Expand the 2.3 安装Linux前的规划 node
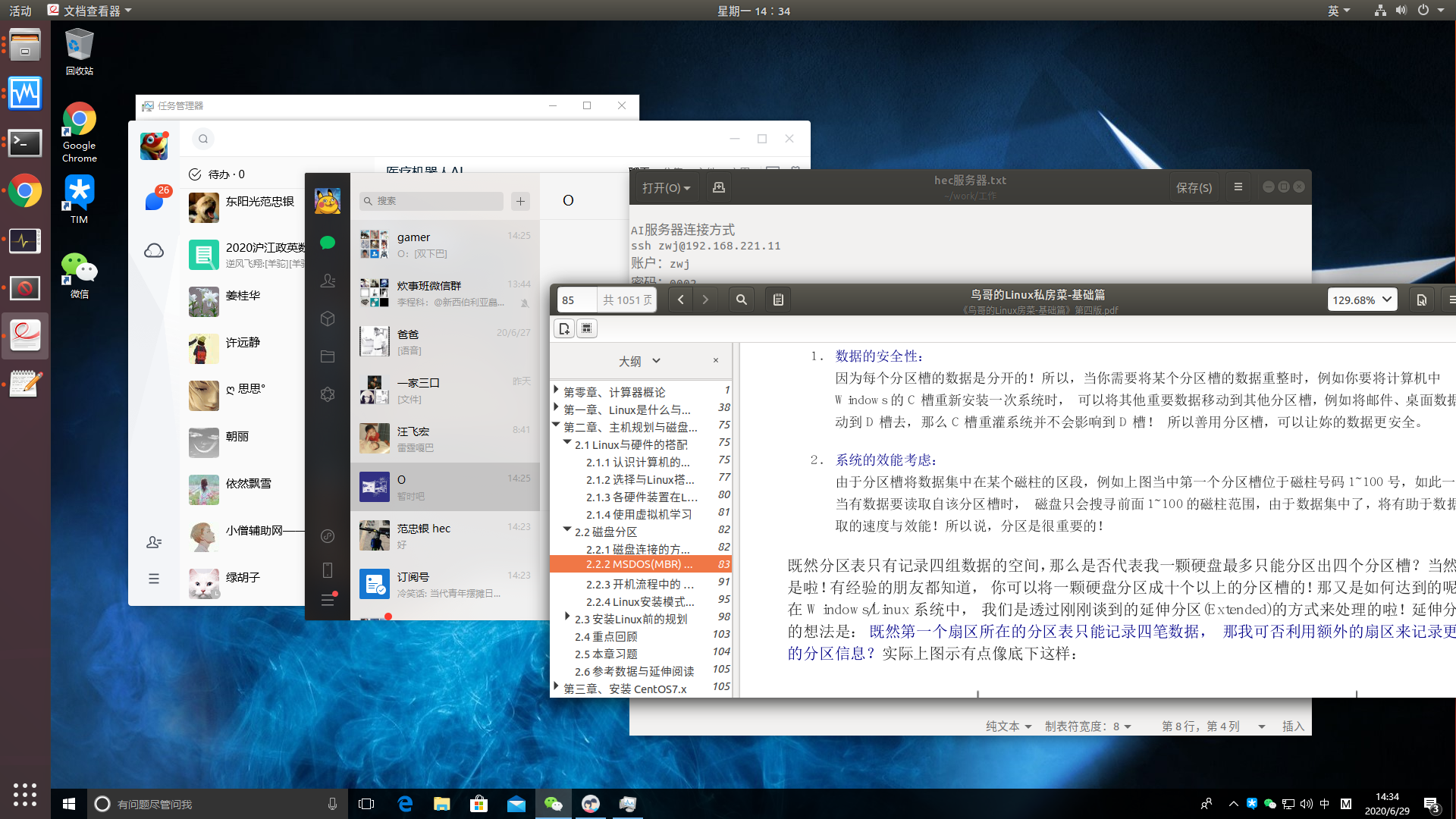The image size is (1456, 819). click(x=567, y=617)
